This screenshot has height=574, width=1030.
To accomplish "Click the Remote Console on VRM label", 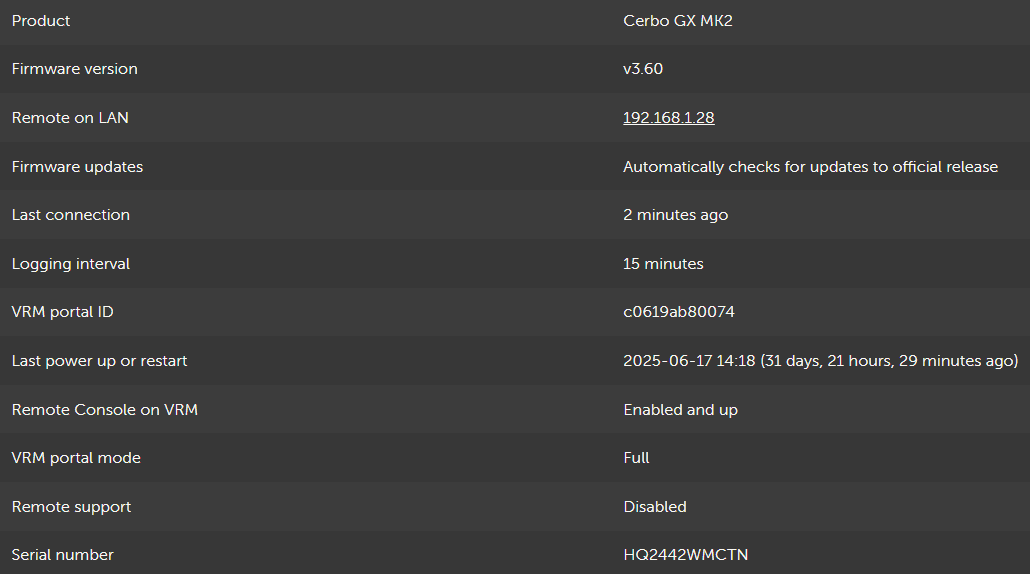I will click(x=104, y=410).
